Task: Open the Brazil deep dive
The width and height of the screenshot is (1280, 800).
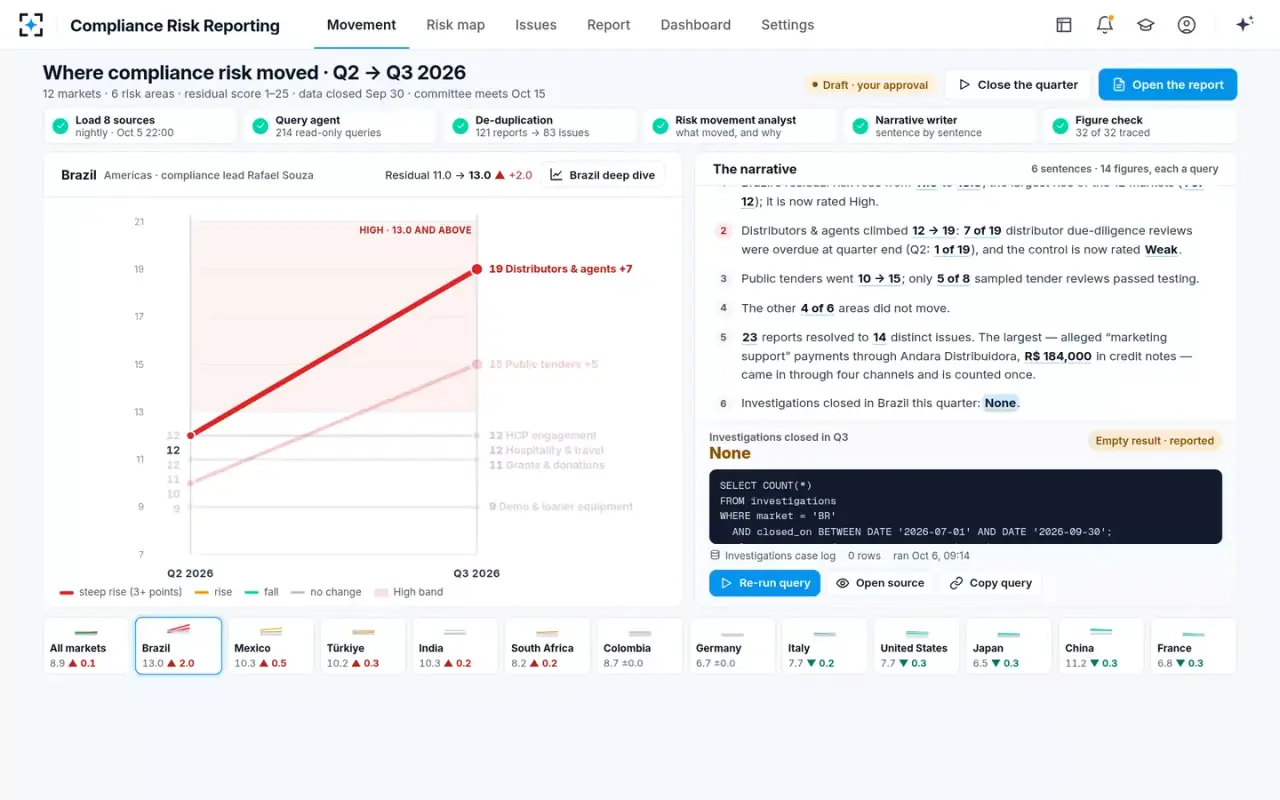Action: pyautogui.click(x=602, y=175)
